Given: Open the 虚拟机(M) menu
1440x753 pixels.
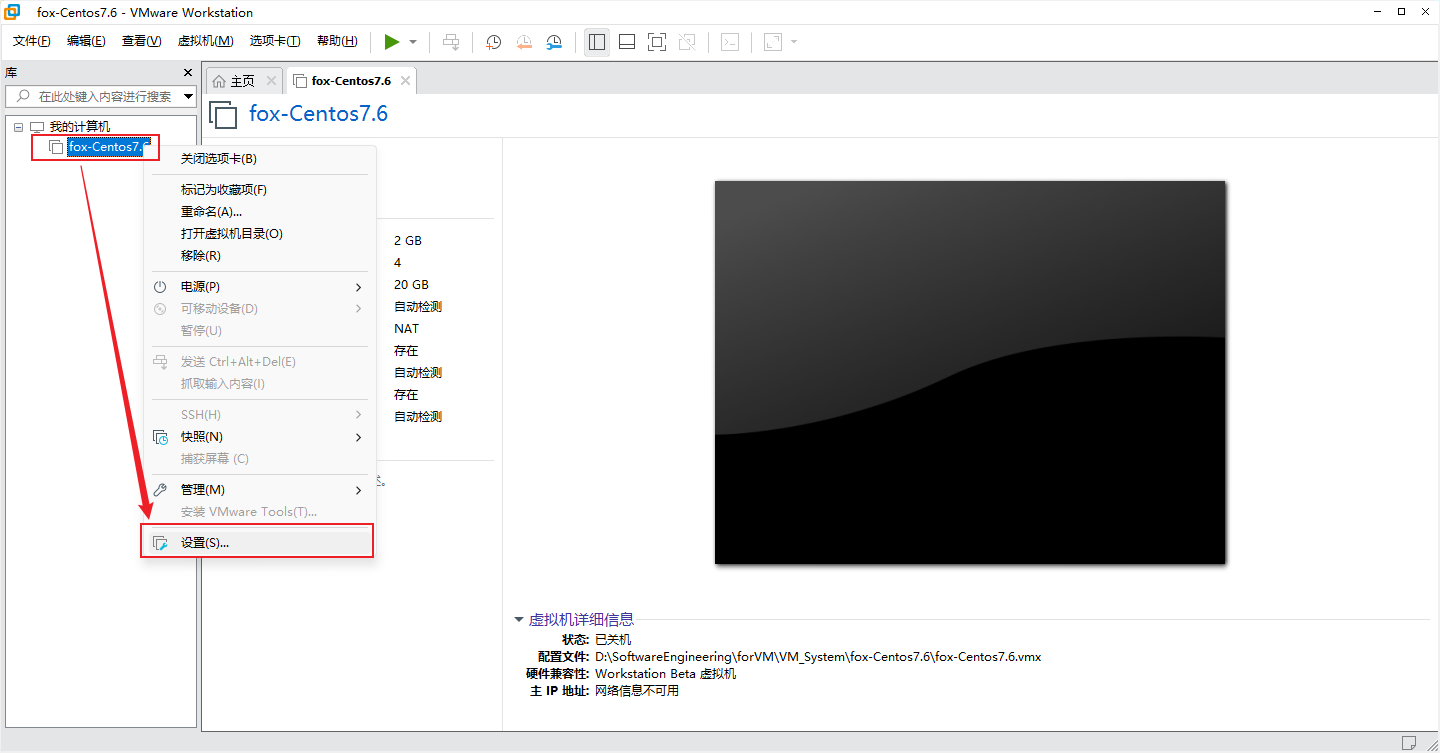Looking at the screenshot, I should point(205,41).
